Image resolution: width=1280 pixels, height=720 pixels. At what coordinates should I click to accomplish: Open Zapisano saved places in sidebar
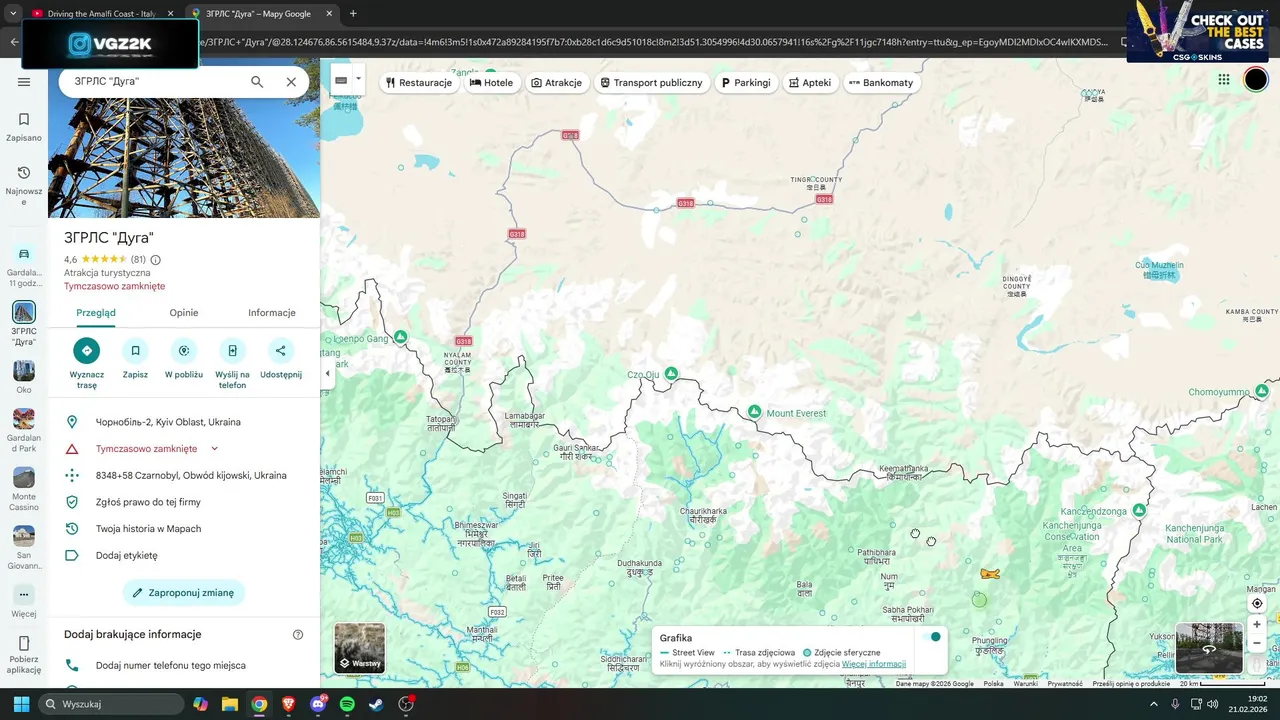24,127
